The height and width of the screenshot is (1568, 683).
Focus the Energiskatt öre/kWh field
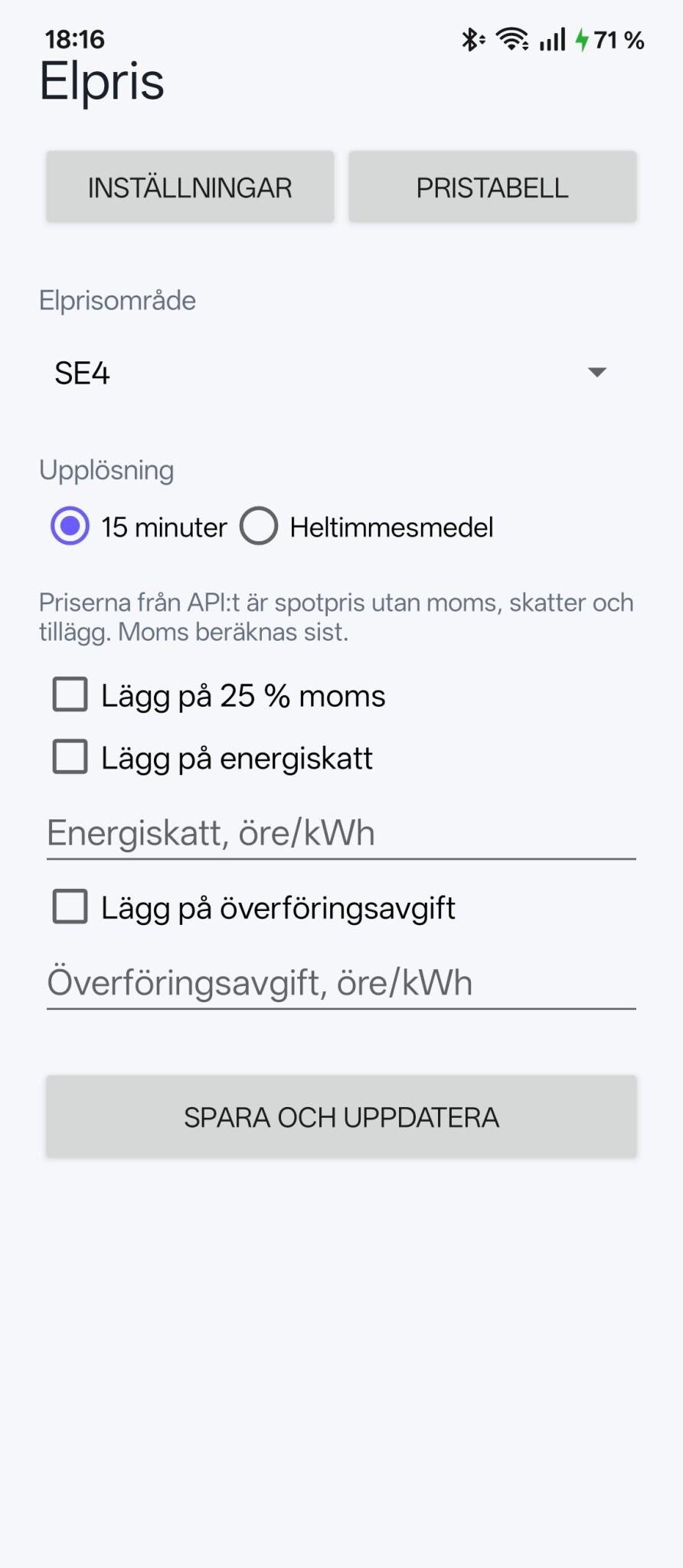point(341,834)
